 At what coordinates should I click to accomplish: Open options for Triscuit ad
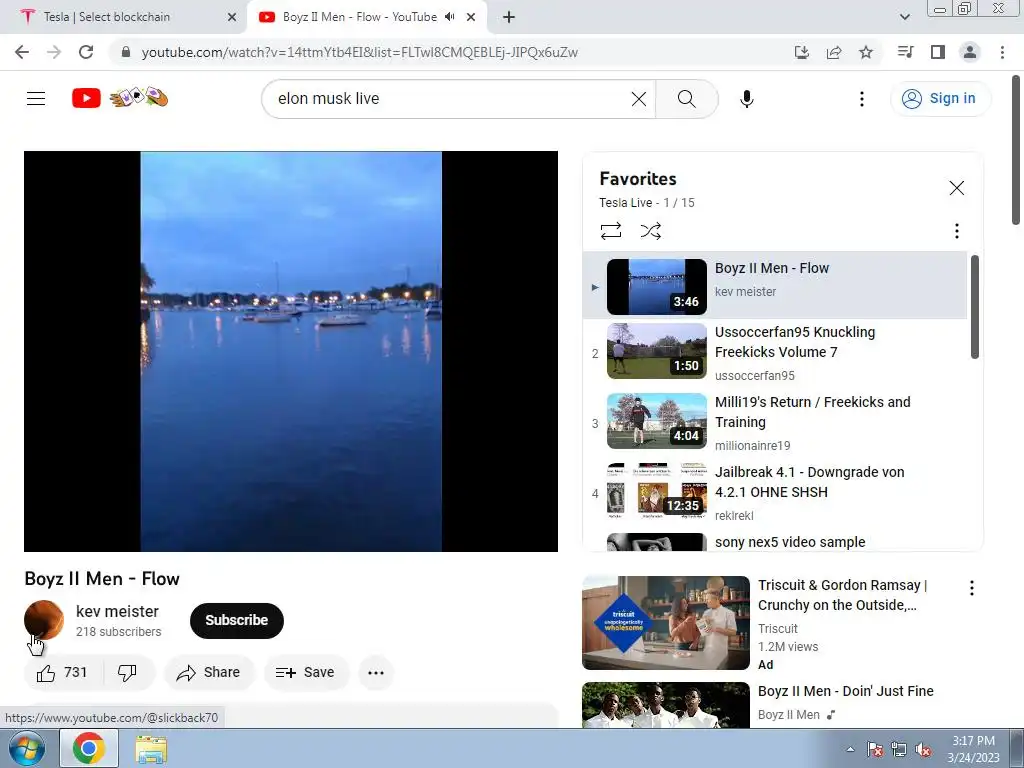point(972,588)
